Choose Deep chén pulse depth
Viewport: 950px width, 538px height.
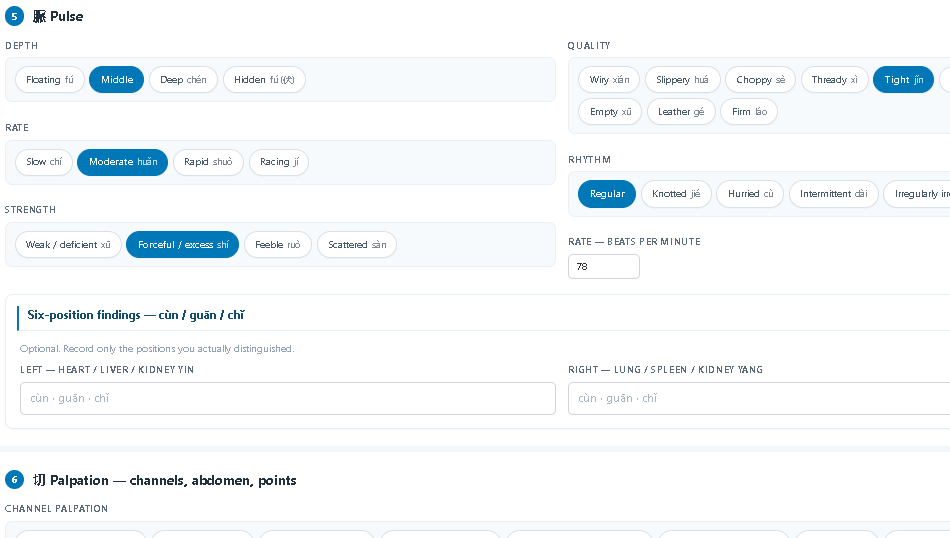183,79
